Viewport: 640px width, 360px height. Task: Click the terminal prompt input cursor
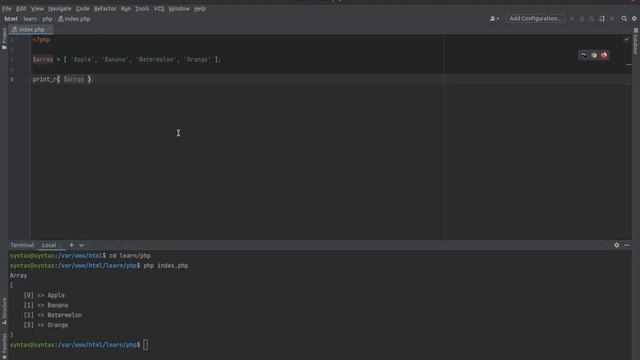pyautogui.click(x=146, y=345)
